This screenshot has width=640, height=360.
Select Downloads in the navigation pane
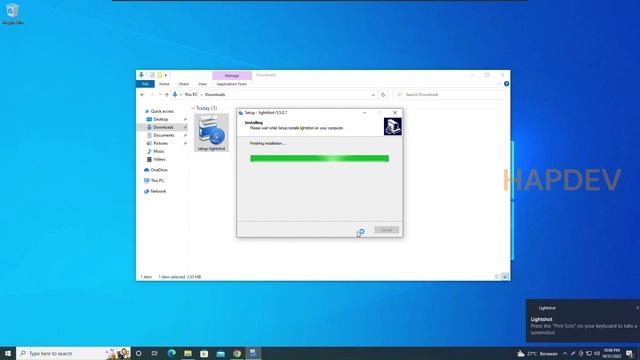point(163,127)
